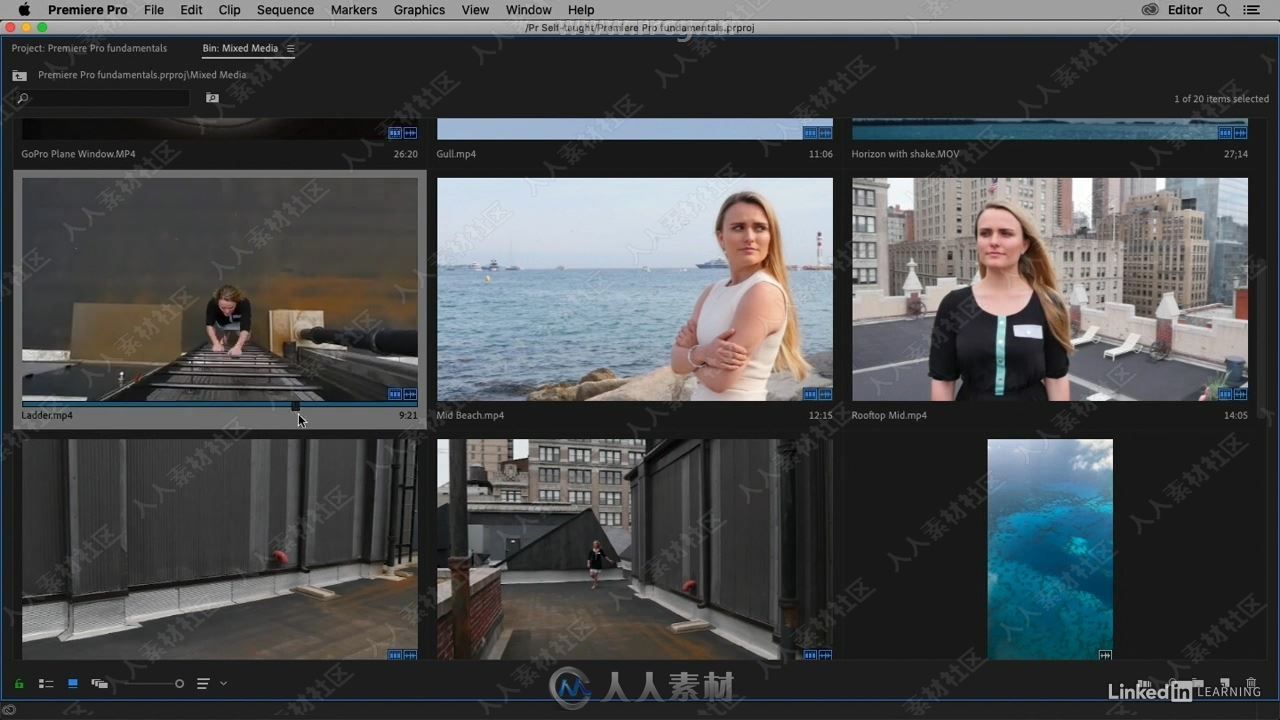Select the Bin: Mixed Media tab
This screenshot has height=720, width=1280.
click(240, 48)
